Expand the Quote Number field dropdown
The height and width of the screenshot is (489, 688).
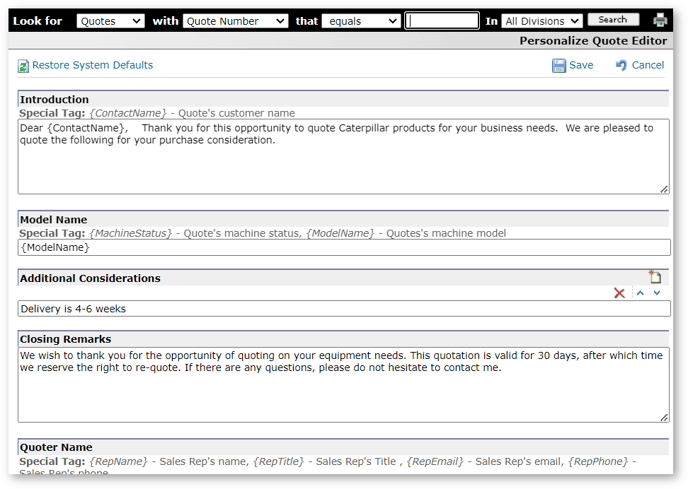click(235, 21)
